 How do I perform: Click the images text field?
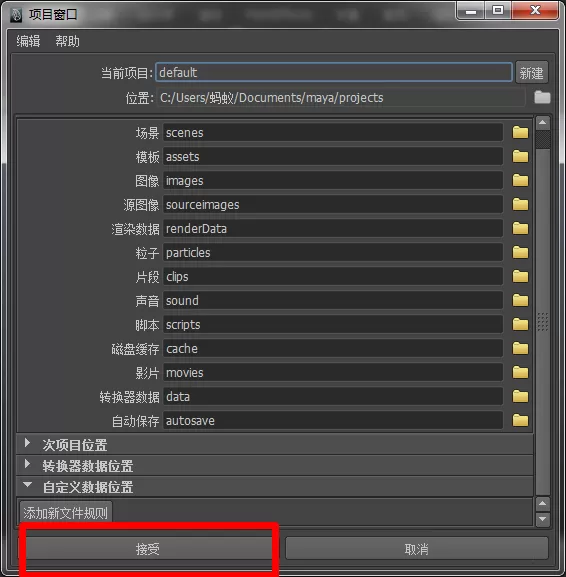333,180
